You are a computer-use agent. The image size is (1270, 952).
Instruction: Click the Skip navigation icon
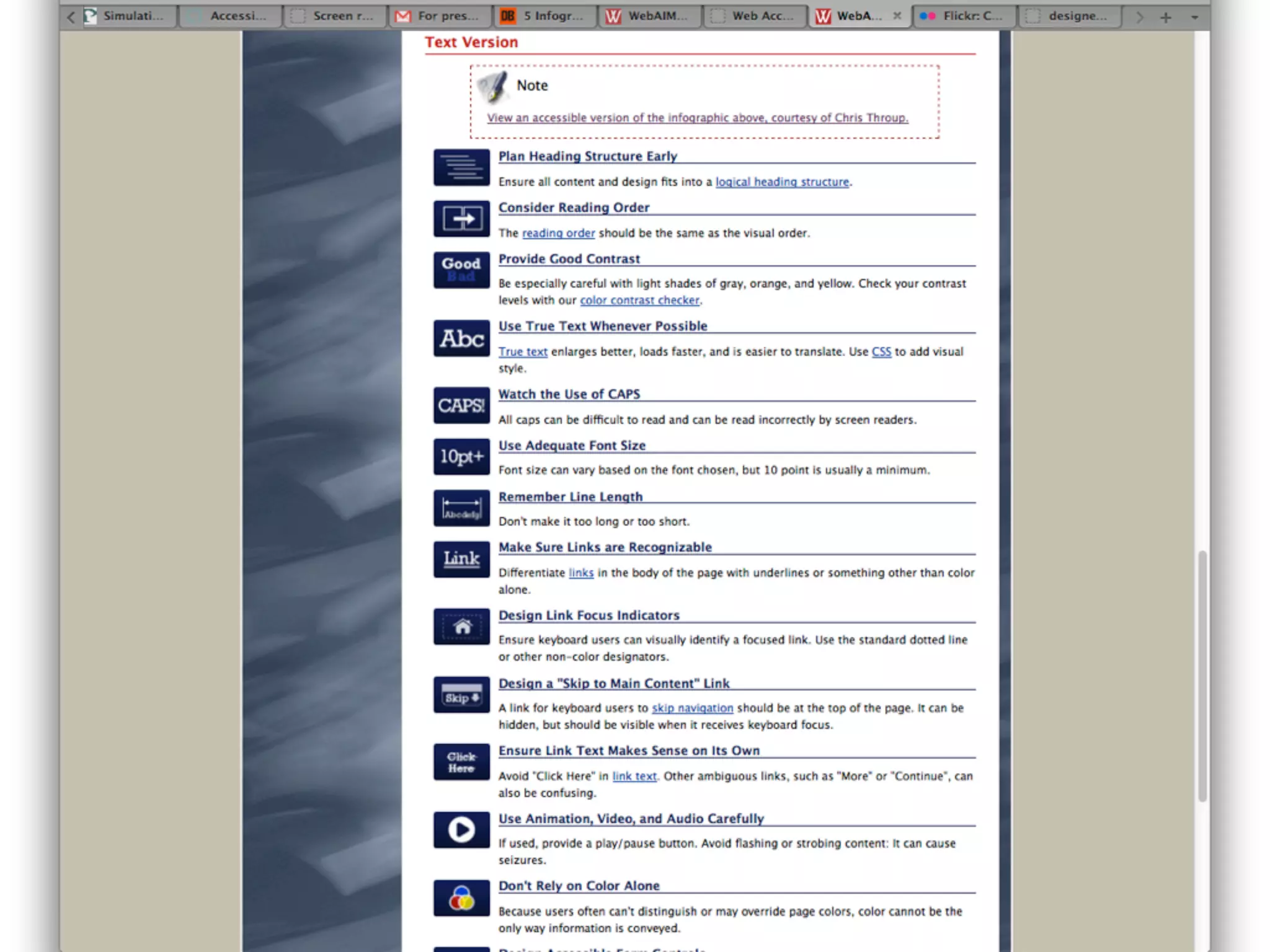[x=461, y=695]
